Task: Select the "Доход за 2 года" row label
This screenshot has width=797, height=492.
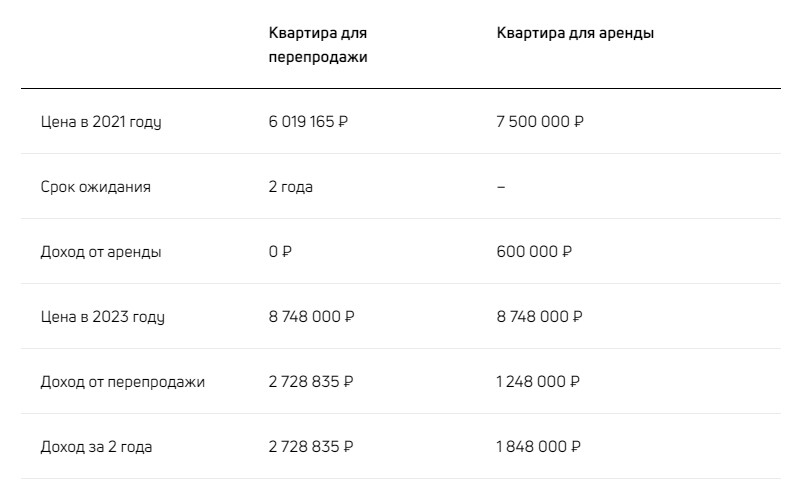Action: (97, 447)
